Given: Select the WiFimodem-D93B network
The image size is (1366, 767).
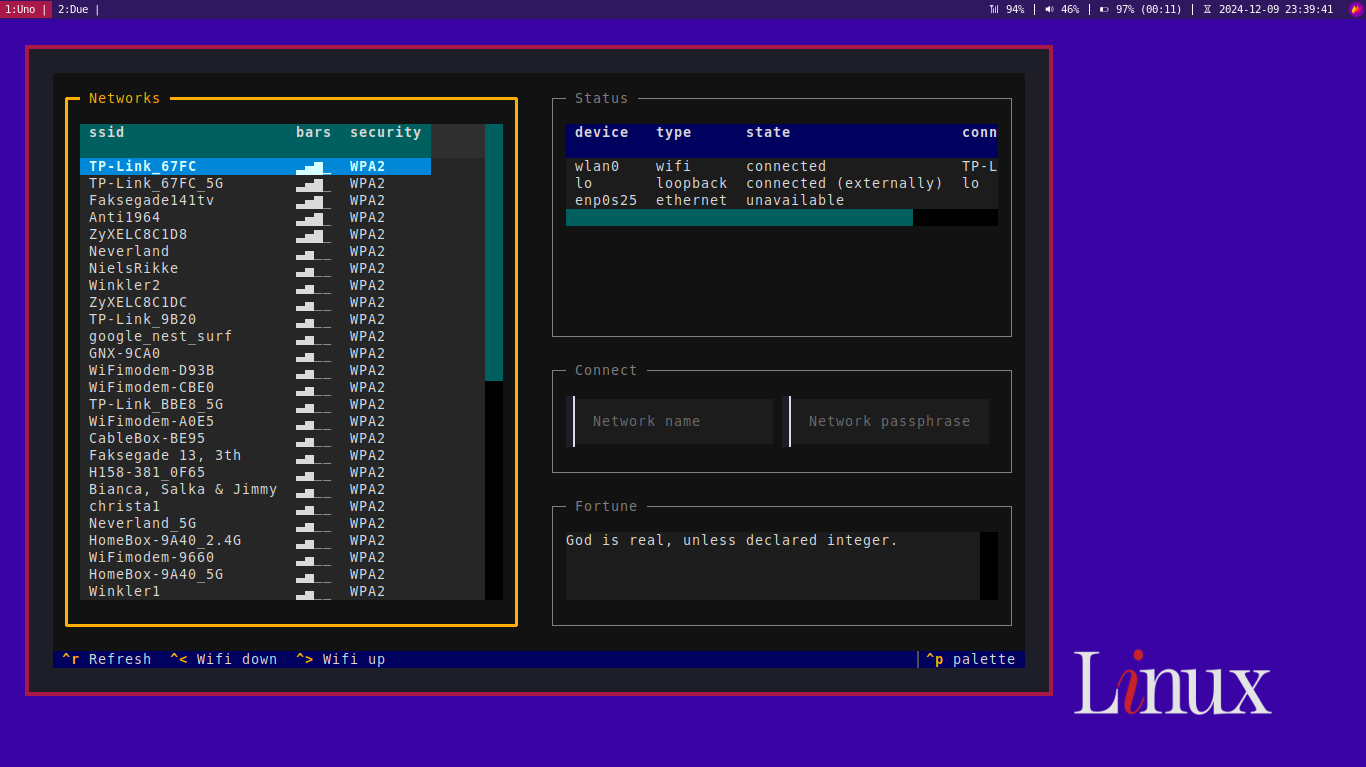Looking at the screenshot, I should pos(256,370).
